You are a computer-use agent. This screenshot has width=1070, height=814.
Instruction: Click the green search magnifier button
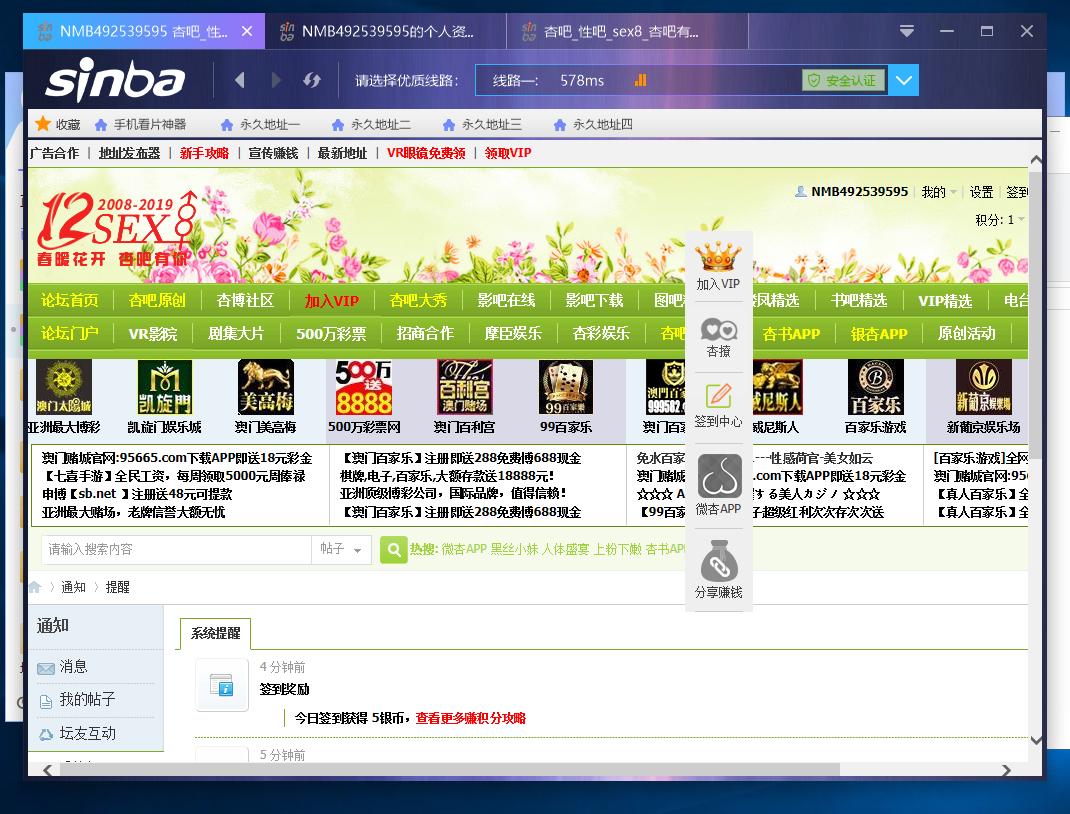click(394, 549)
